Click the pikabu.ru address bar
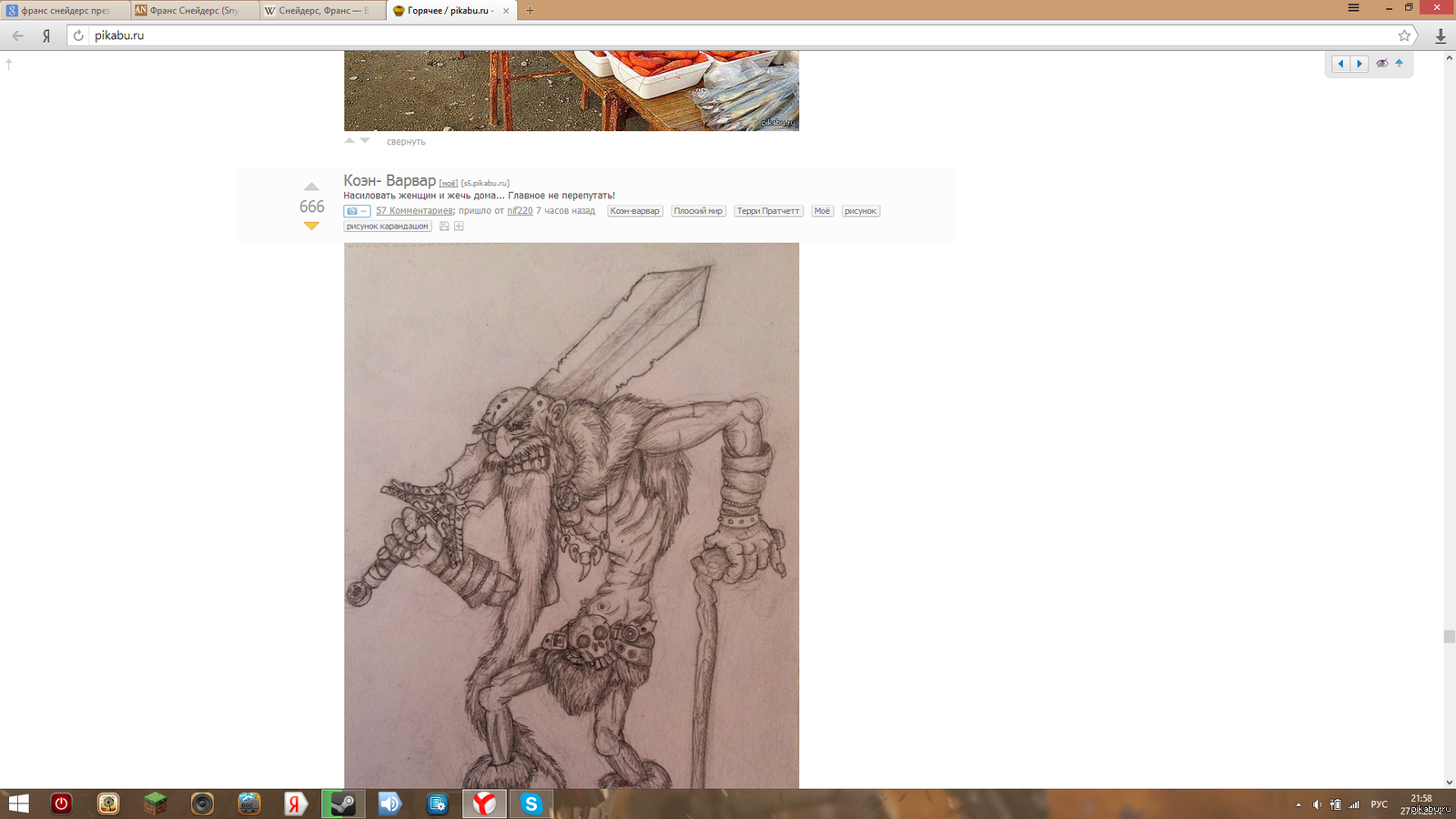Viewport: 1456px width, 819px height. [x=728, y=35]
